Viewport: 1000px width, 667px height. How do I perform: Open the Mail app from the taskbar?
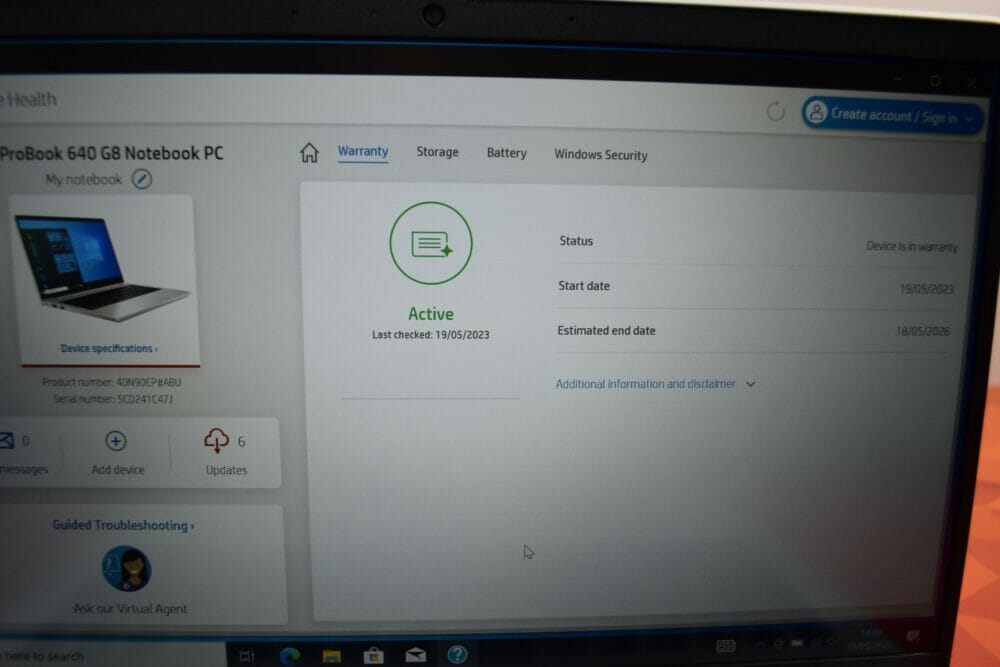pyautogui.click(x=416, y=655)
